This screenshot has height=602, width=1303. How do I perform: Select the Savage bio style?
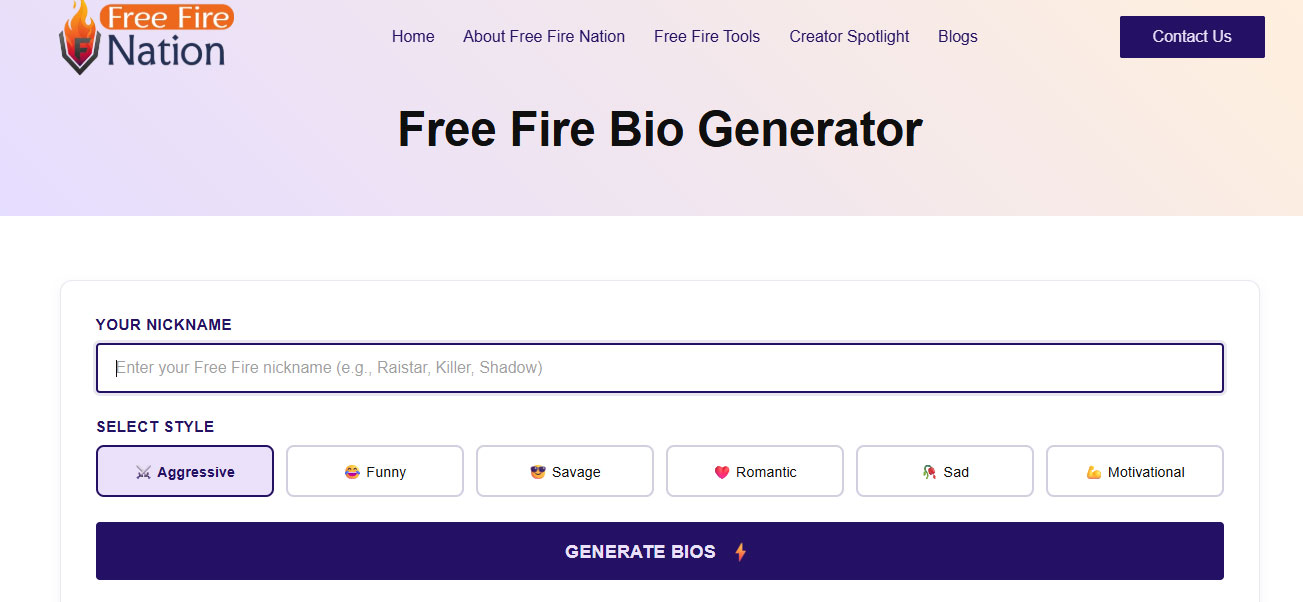click(x=564, y=470)
